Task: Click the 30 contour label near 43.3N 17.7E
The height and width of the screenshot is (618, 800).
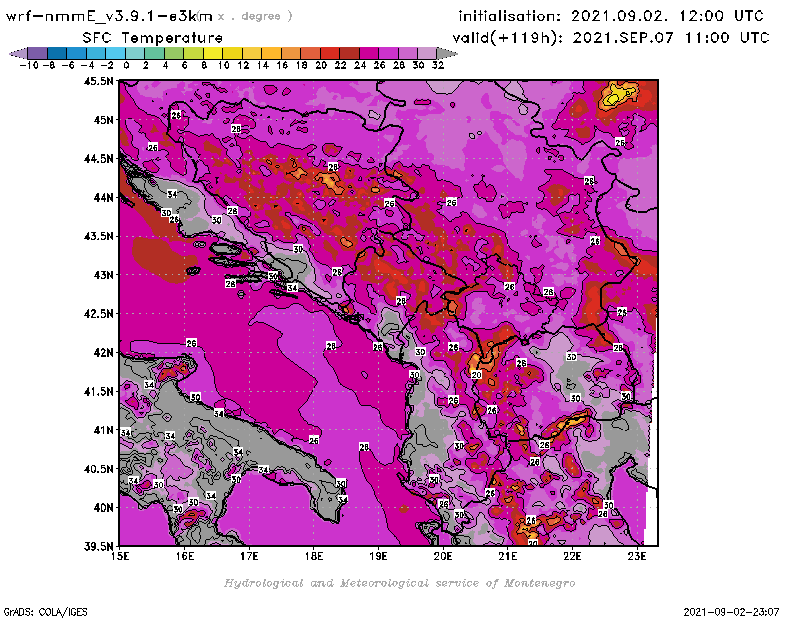Action: pos(298,249)
